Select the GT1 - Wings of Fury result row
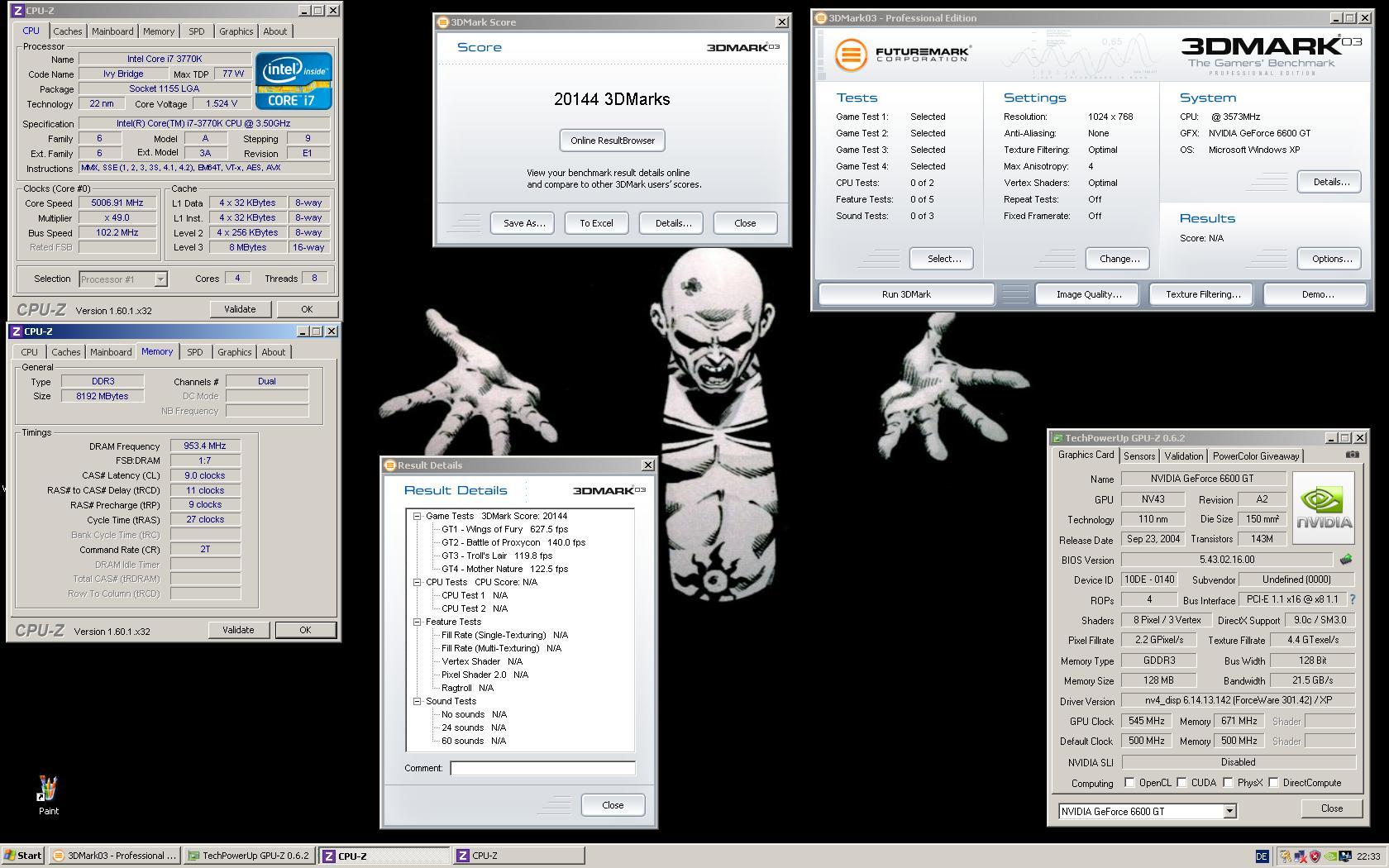 504,529
